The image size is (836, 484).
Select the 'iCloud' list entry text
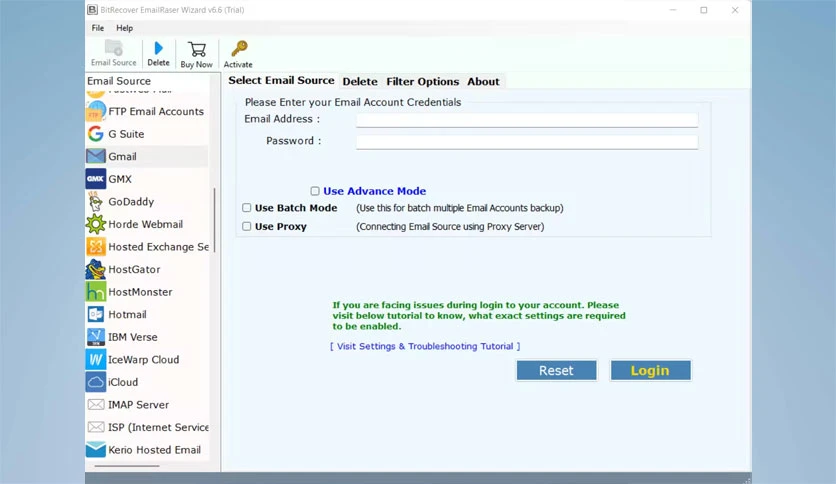click(123, 382)
